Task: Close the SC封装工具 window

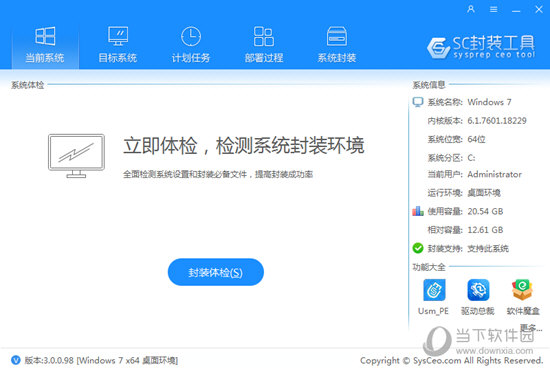Action: pyautogui.click(x=539, y=9)
